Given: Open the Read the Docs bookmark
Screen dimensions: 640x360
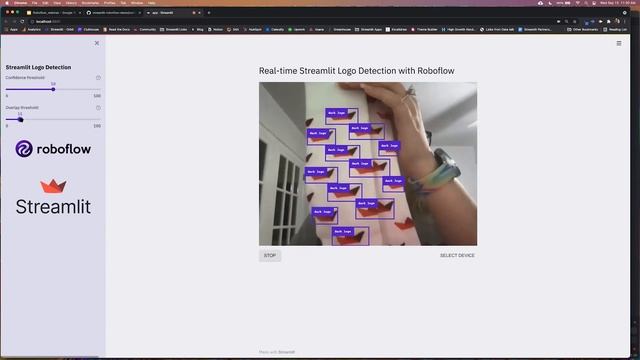Looking at the screenshot, I should click(116, 29).
